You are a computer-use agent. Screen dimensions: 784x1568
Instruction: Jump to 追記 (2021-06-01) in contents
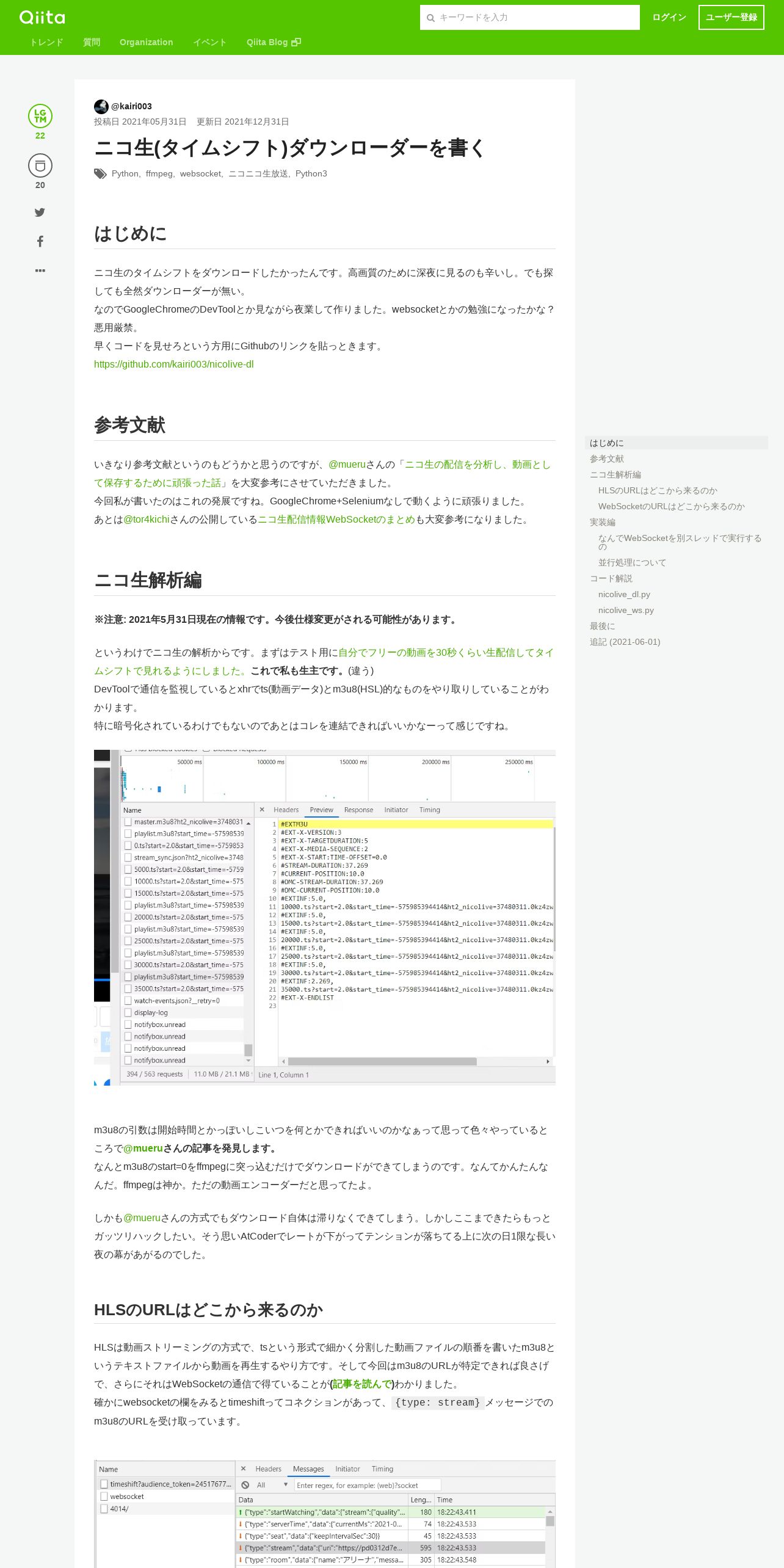point(625,642)
